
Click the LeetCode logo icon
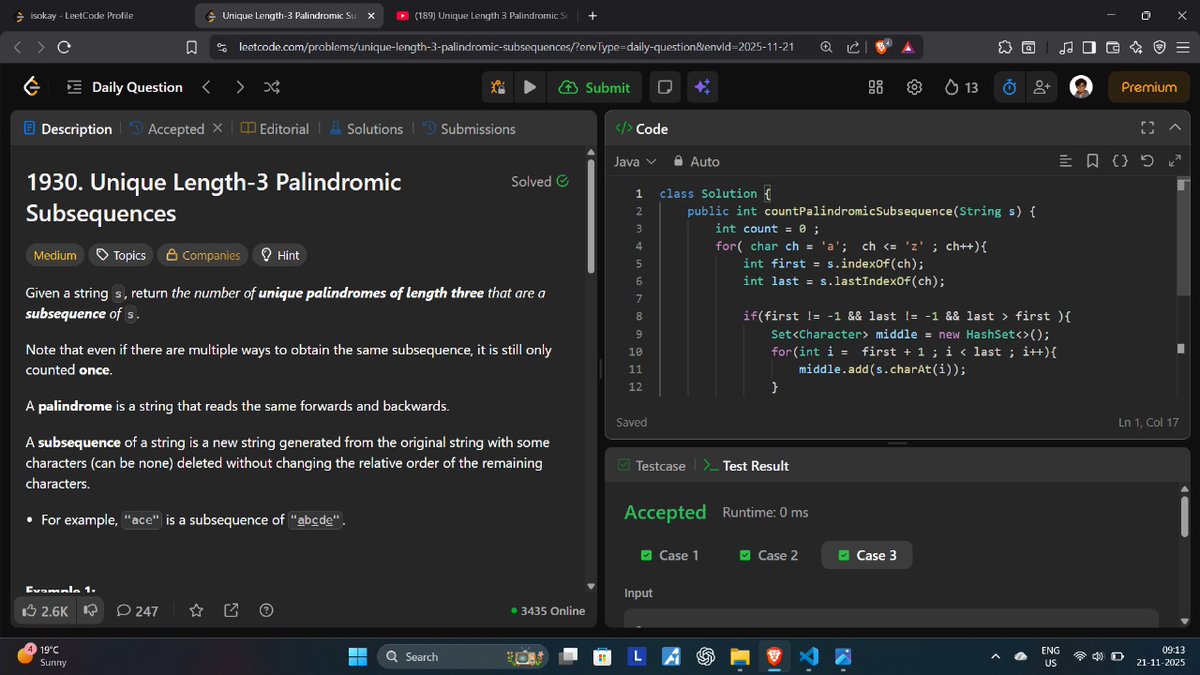[x=32, y=87]
